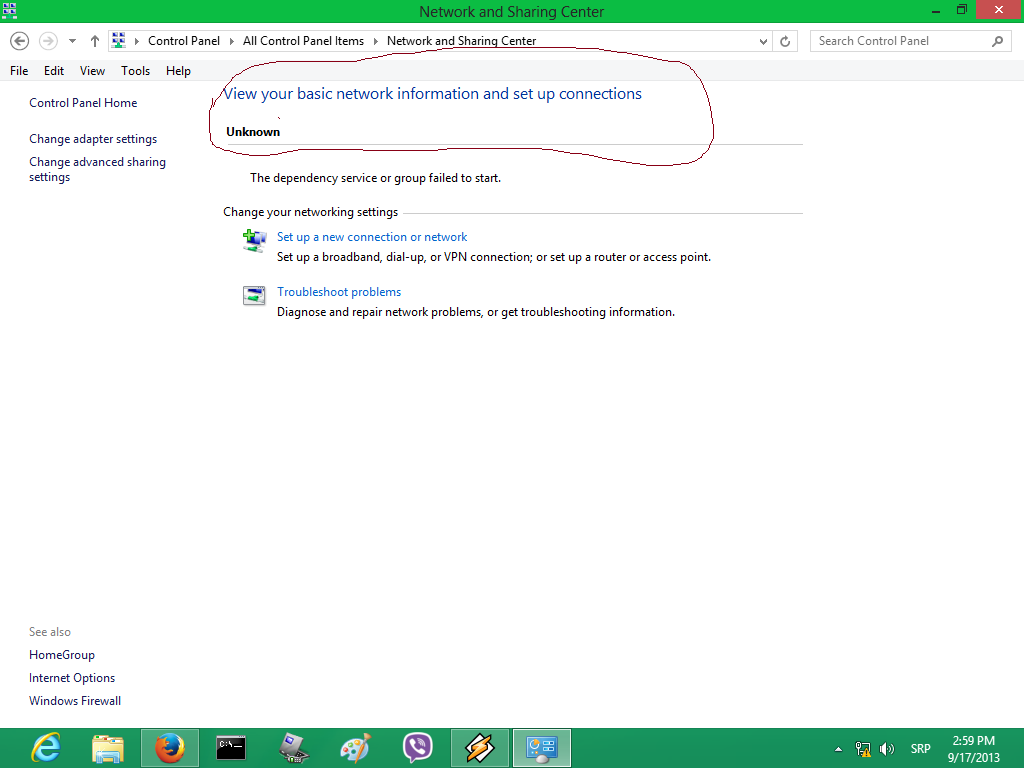The height and width of the screenshot is (768, 1024).
Task: Click Set up a new connection or network
Action: [372, 236]
